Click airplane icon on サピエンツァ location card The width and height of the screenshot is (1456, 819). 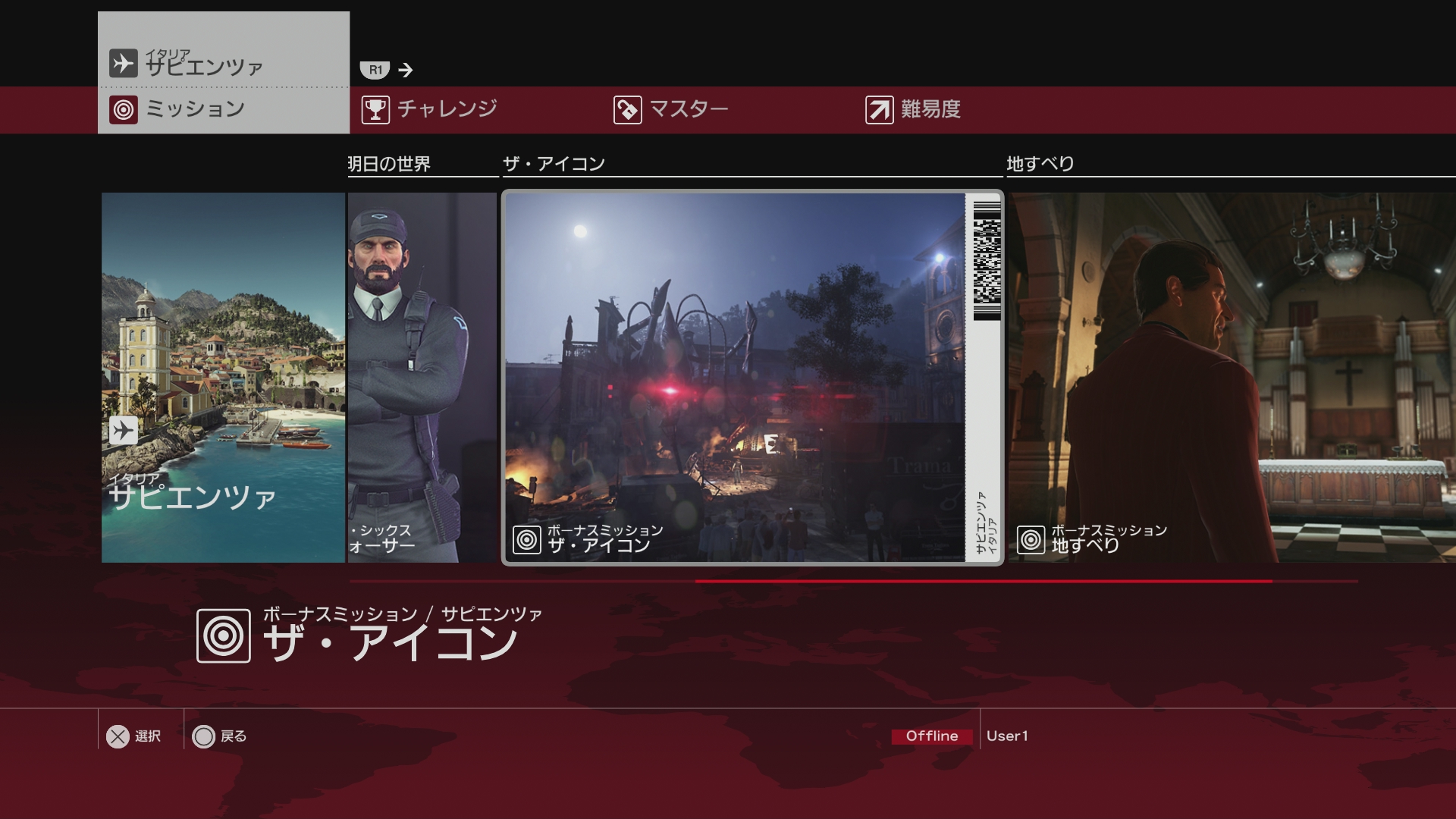(x=123, y=431)
